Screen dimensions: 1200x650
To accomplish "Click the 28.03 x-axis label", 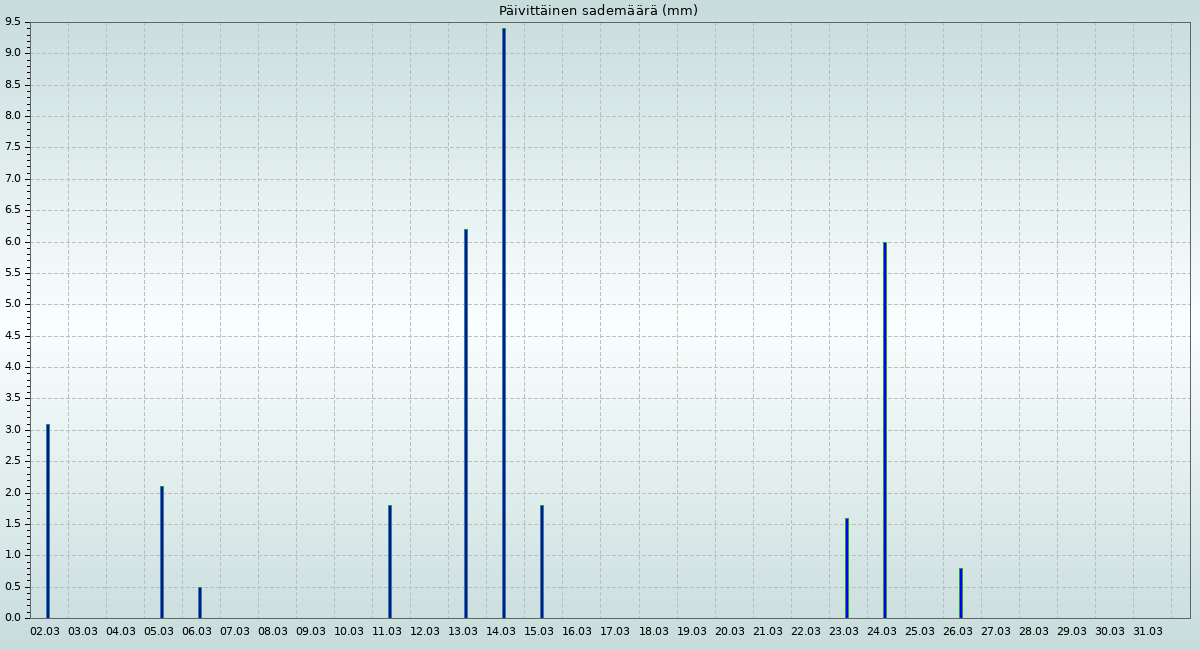I will [1034, 632].
